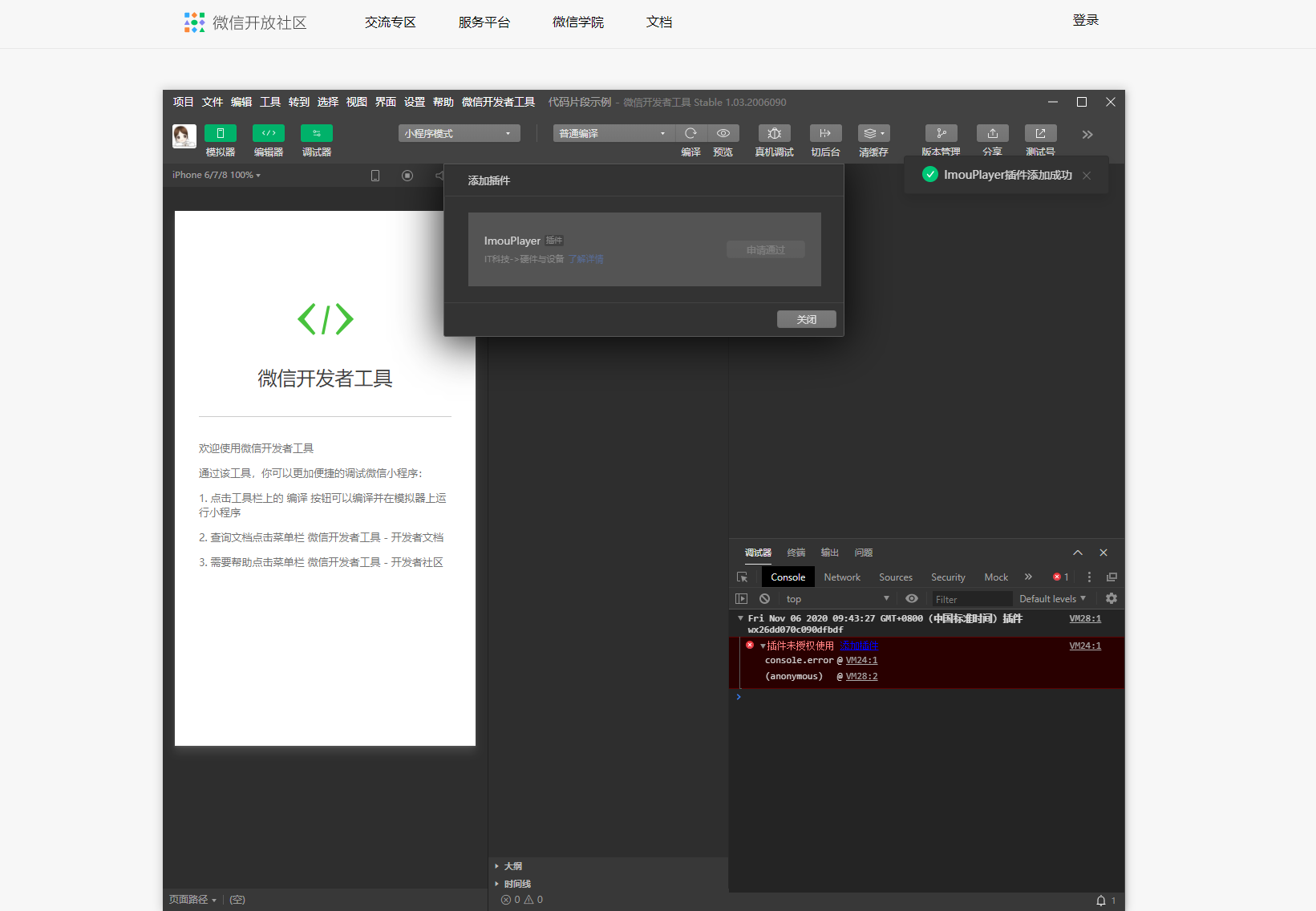
Task: Open devtools three-dot options menu
Action: (1089, 577)
